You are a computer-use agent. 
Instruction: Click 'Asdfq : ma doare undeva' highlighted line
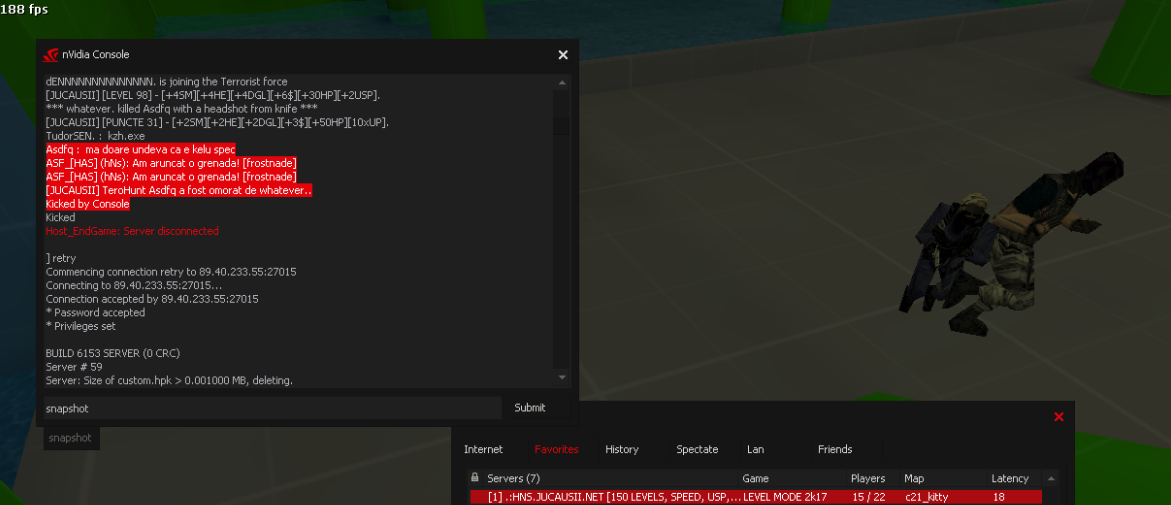[140, 149]
